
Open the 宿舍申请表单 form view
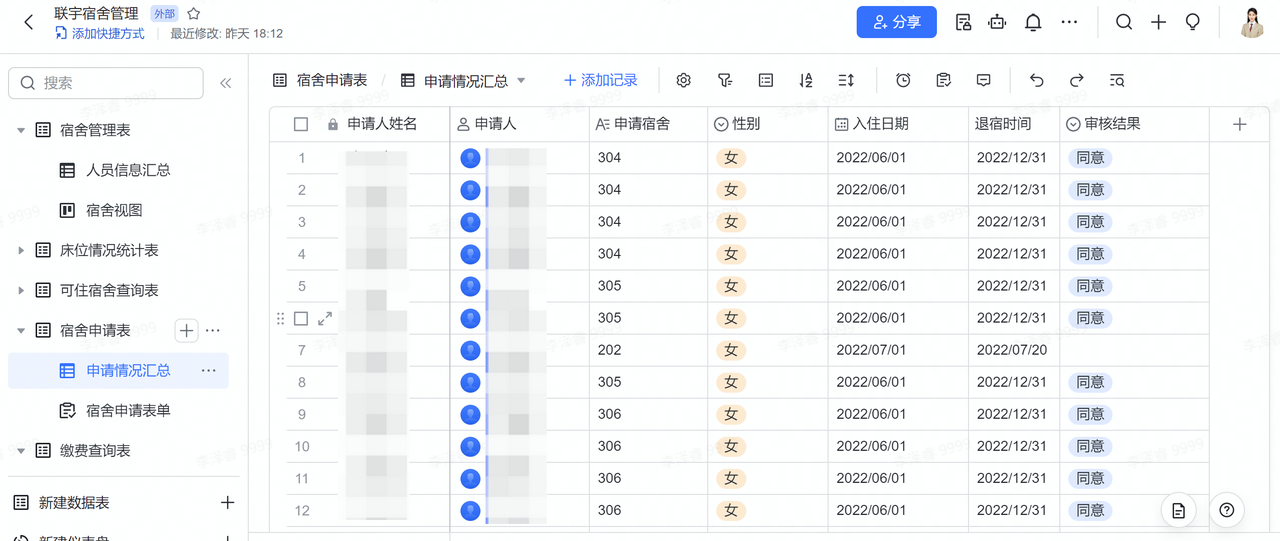pyautogui.click(x=128, y=411)
